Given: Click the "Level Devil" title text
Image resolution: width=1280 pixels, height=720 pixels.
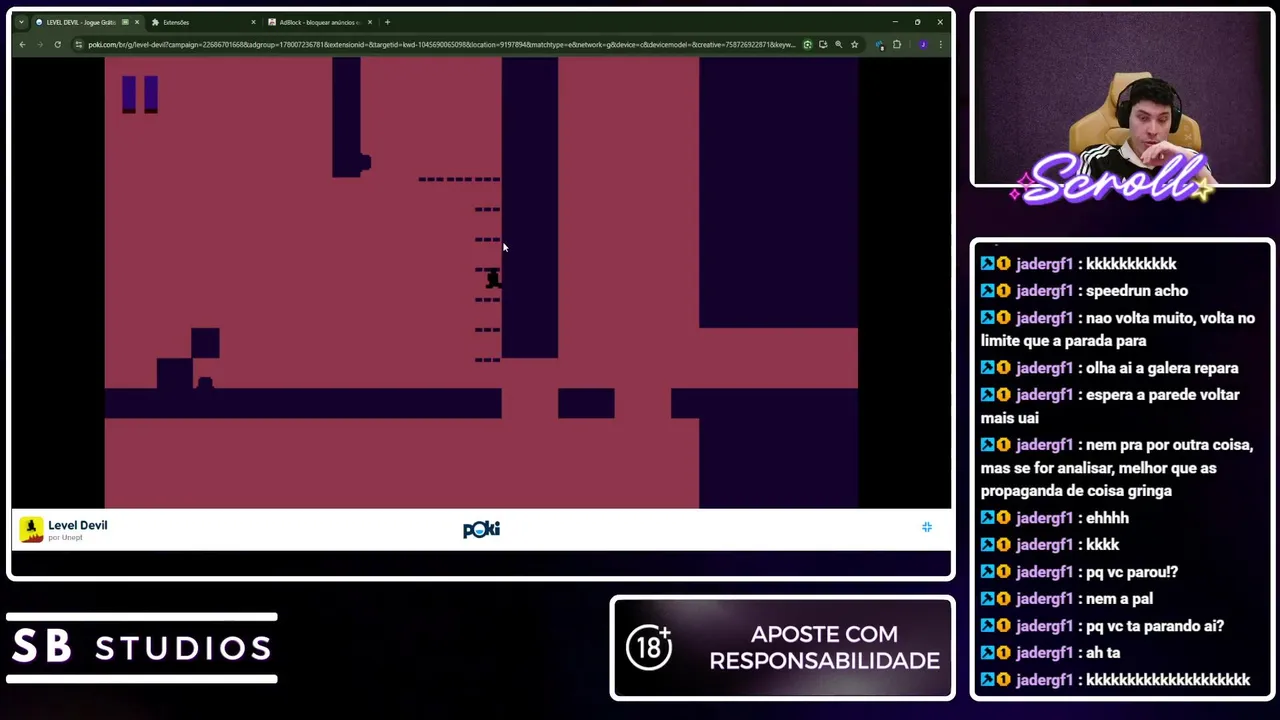Looking at the screenshot, I should click(x=77, y=525).
